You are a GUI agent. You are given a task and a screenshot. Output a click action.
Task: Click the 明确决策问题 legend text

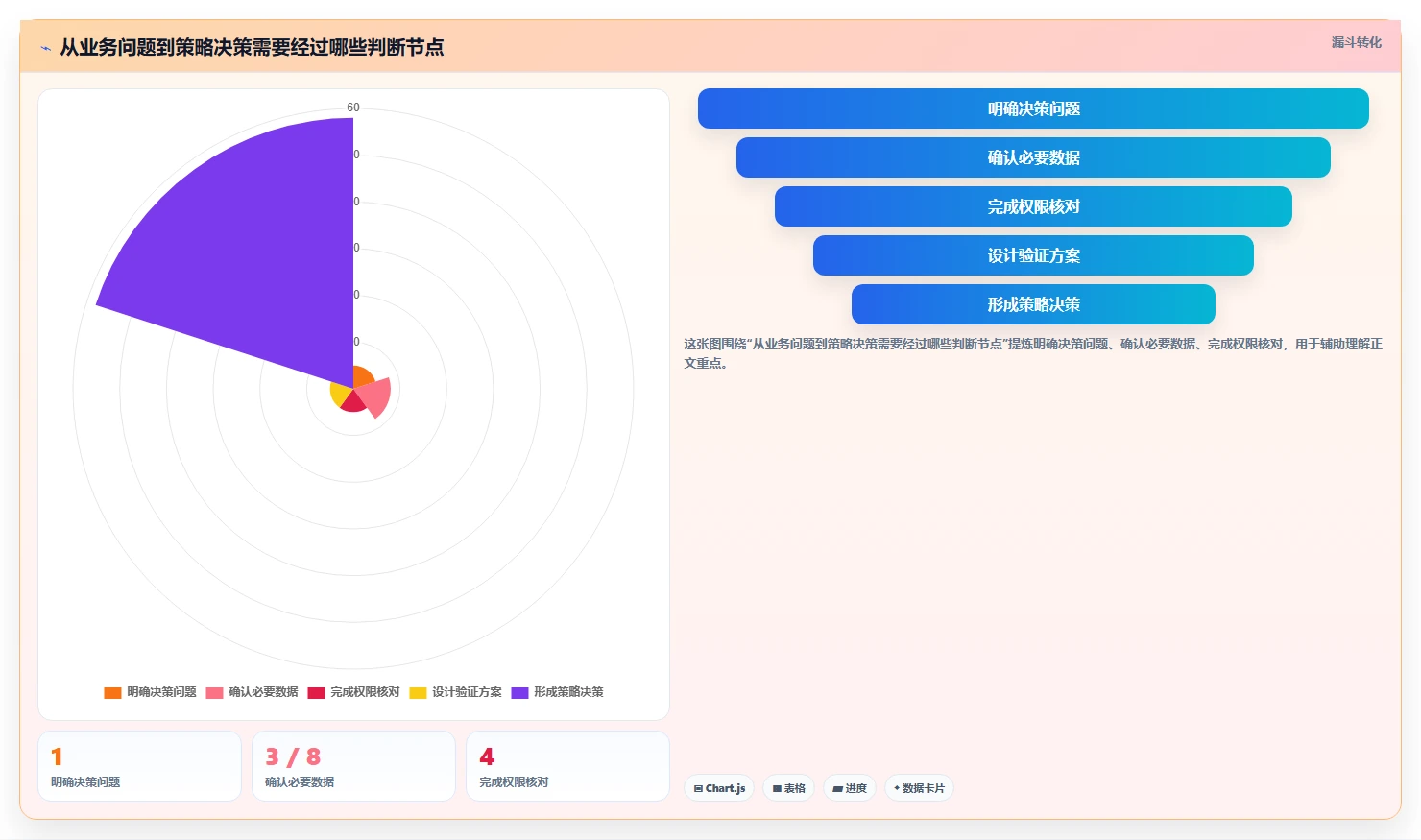[x=161, y=692]
